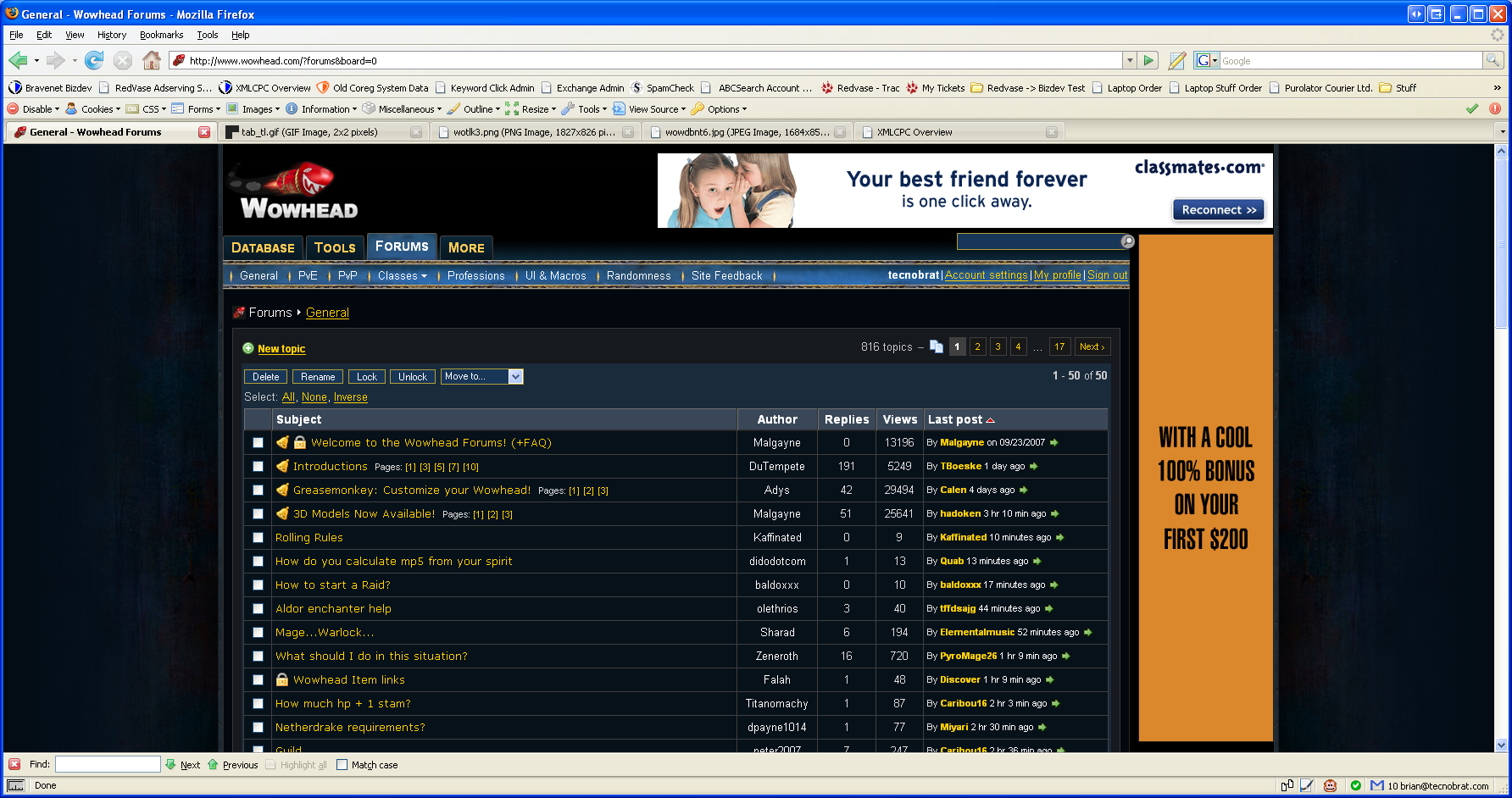Jump to last post by hadoken arrow
Viewport: 1512px width, 798px height.
(1054, 513)
